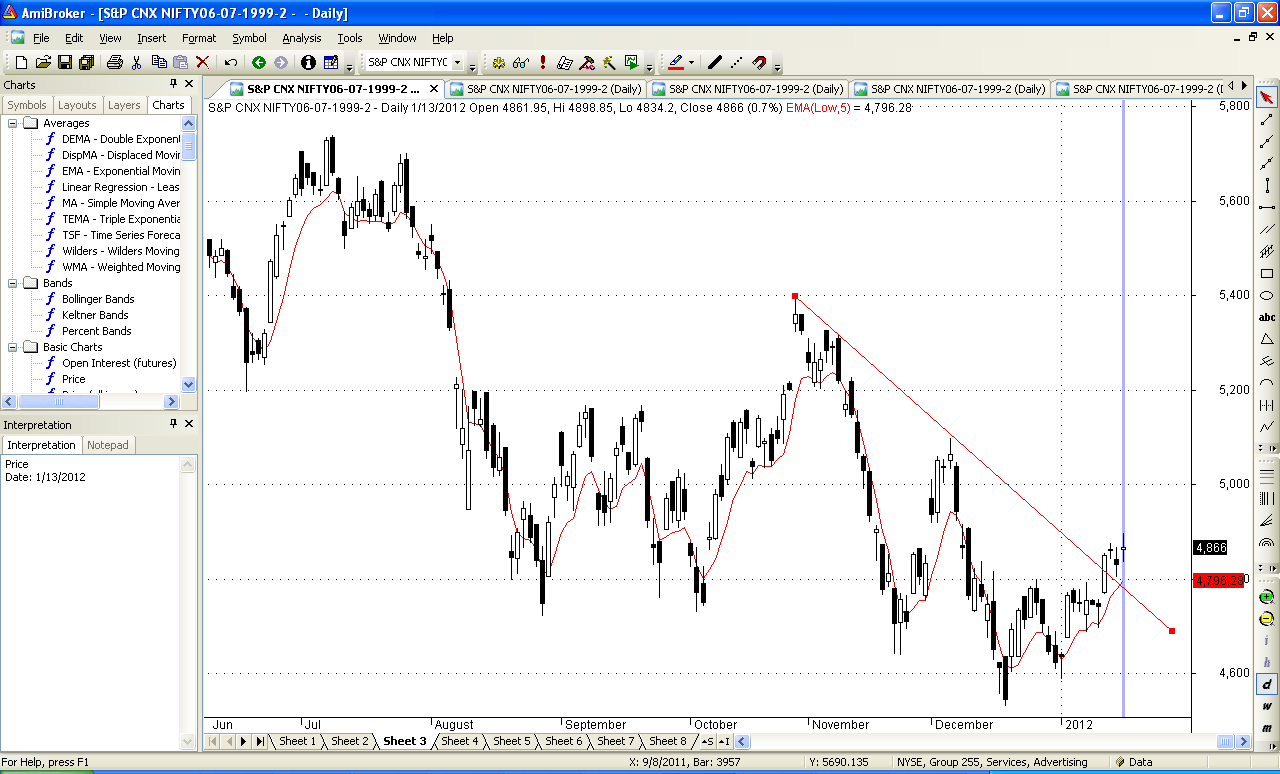
Task: Save with the floppy disk icon
Action: click(65, 62)
